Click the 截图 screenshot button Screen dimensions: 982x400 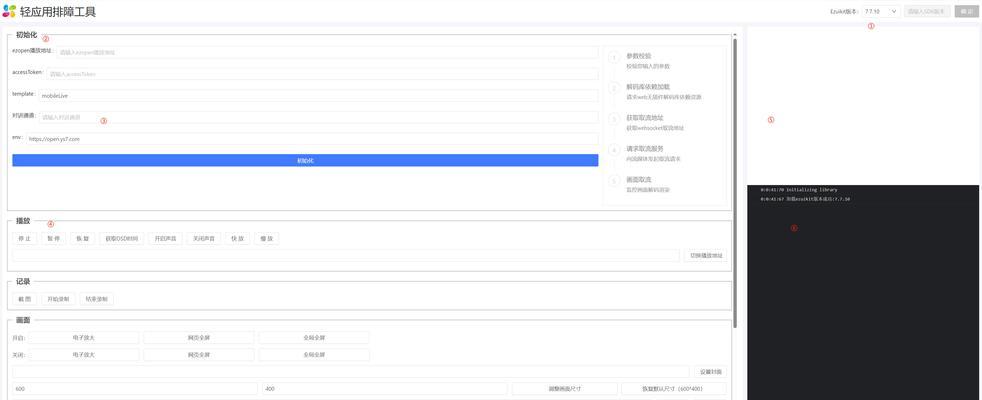coord(24,299)
